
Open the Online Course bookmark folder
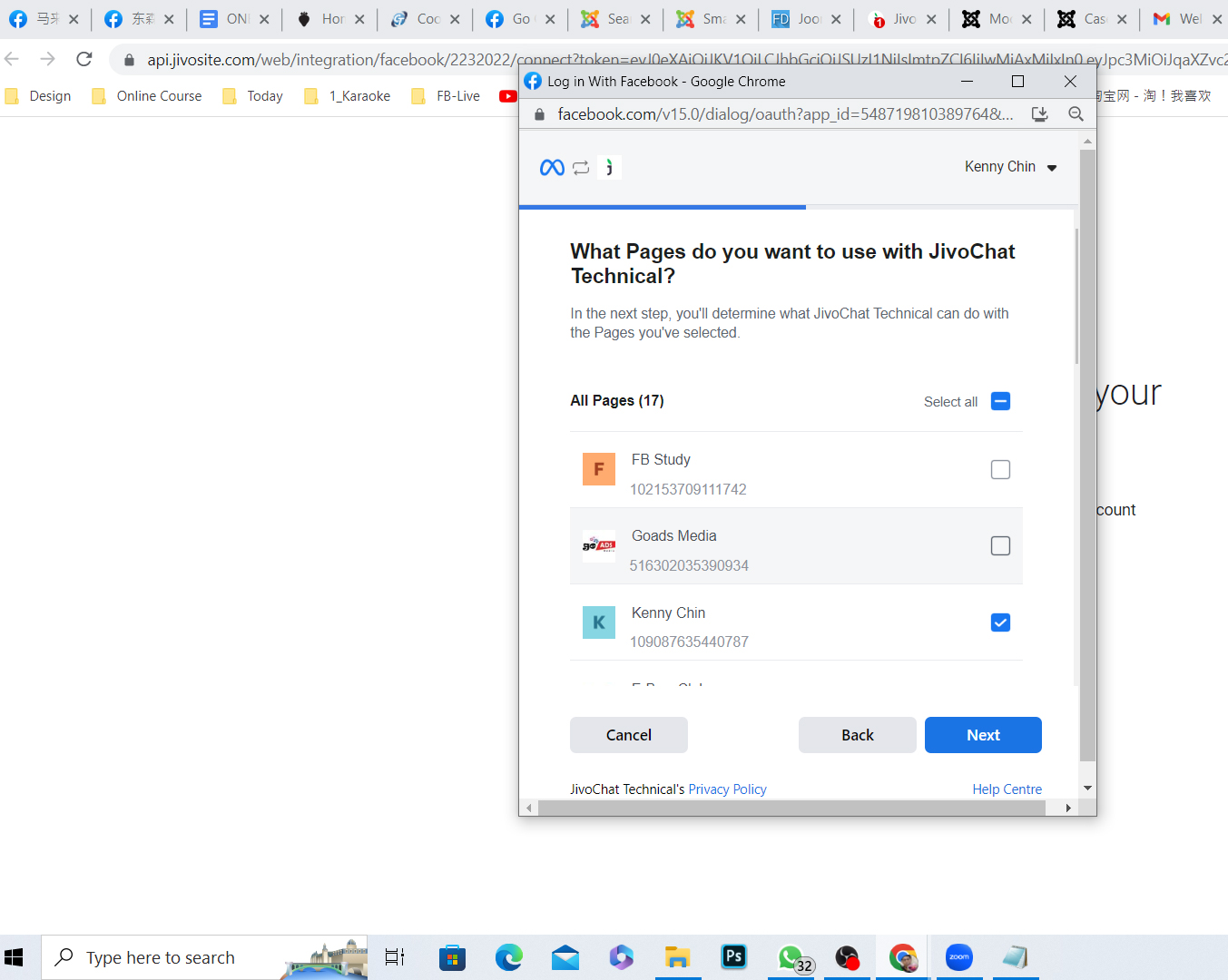[x=147, y=96]
